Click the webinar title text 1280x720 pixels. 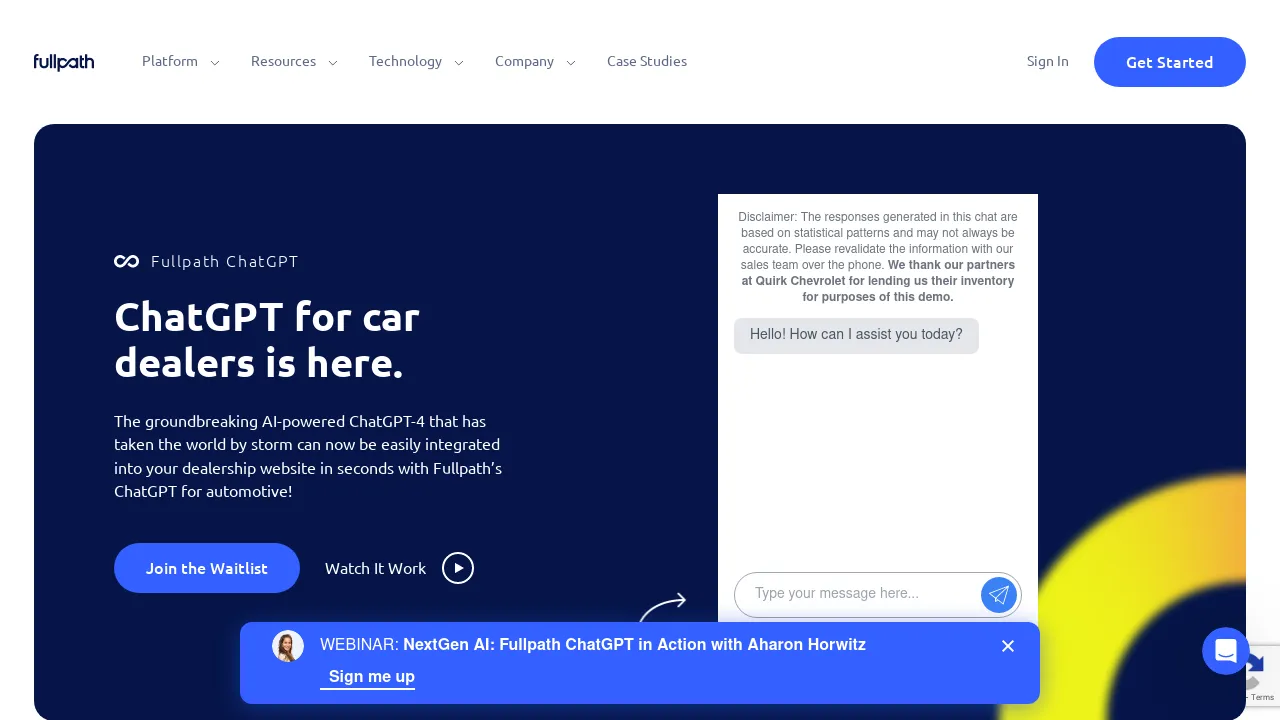593,645
